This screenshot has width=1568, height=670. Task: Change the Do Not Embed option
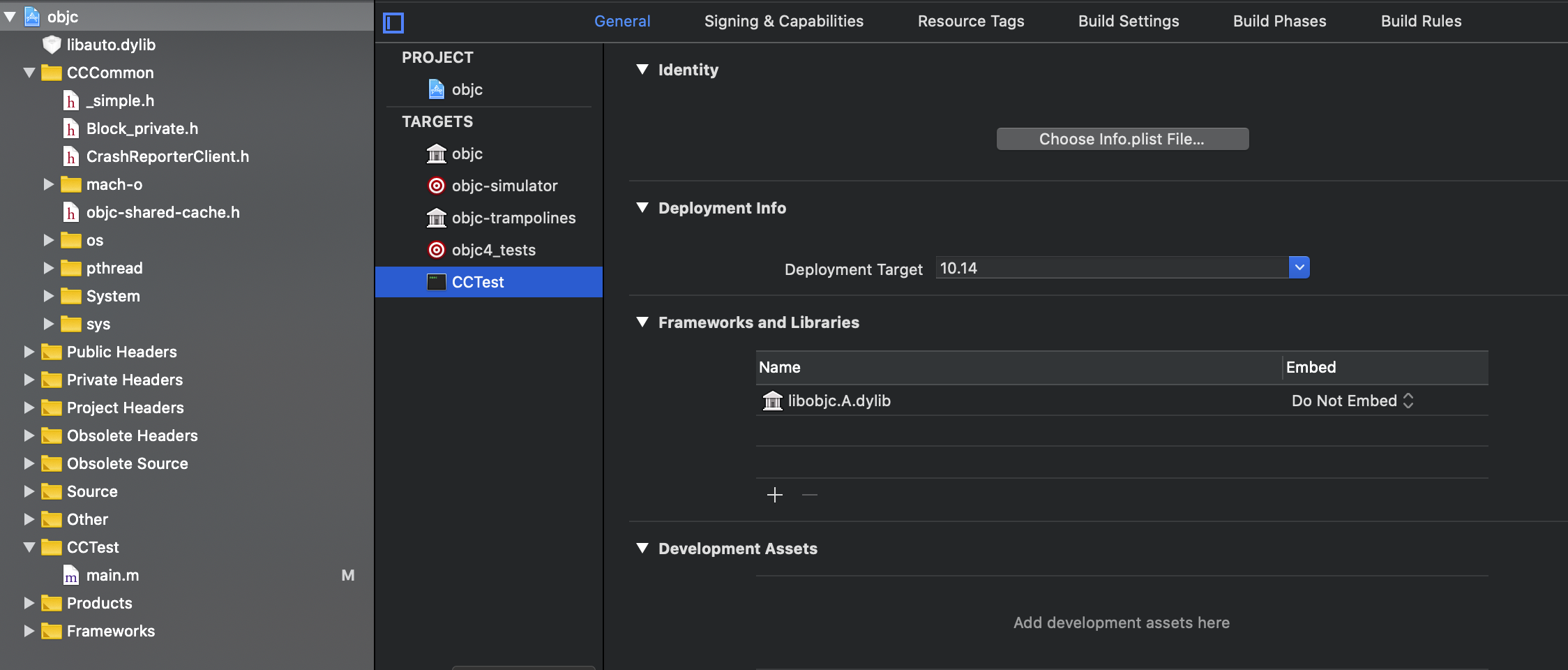pyautogui.click(x=1352, y=401)
